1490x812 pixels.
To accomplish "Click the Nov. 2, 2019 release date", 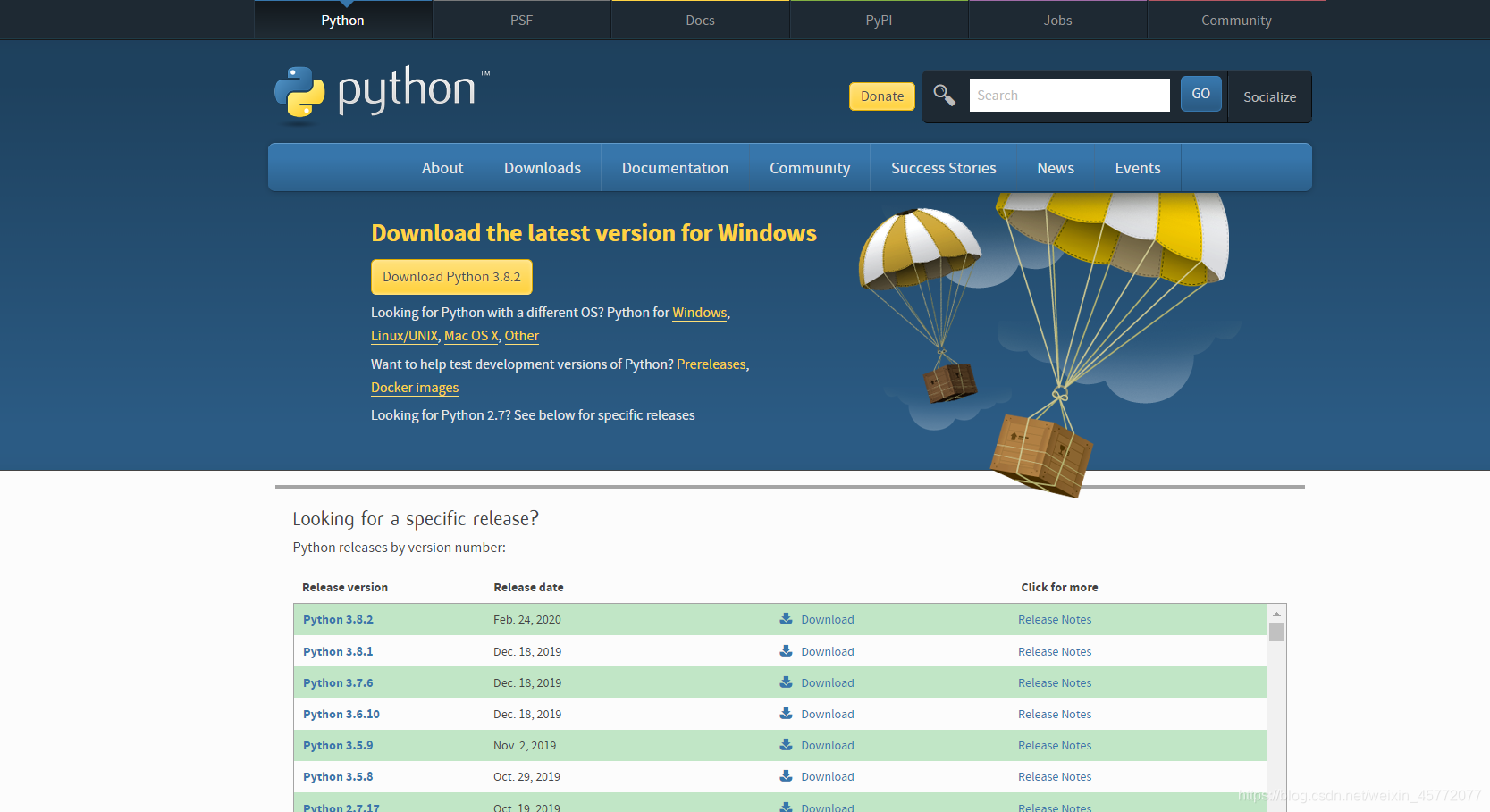I will 525,745.
